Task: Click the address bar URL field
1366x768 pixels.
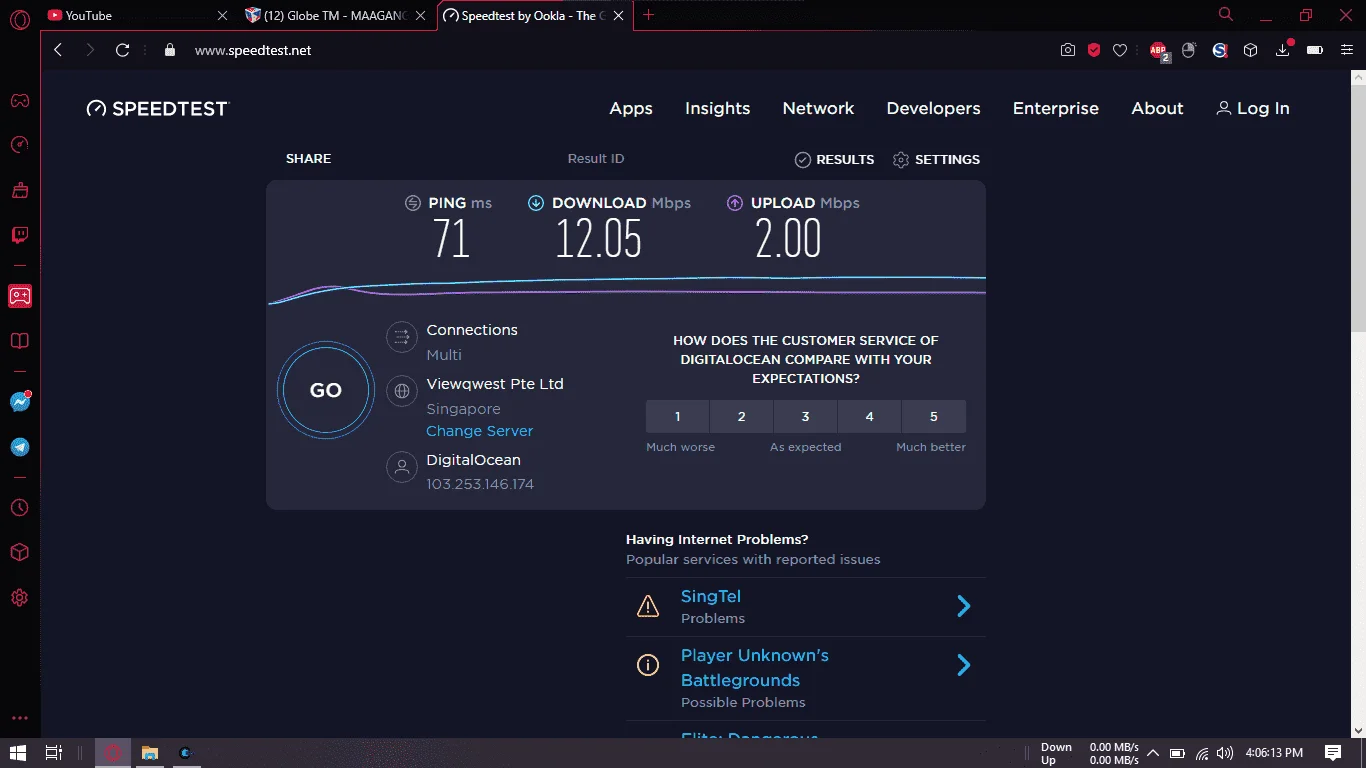Action: click(x=600, y=50)
